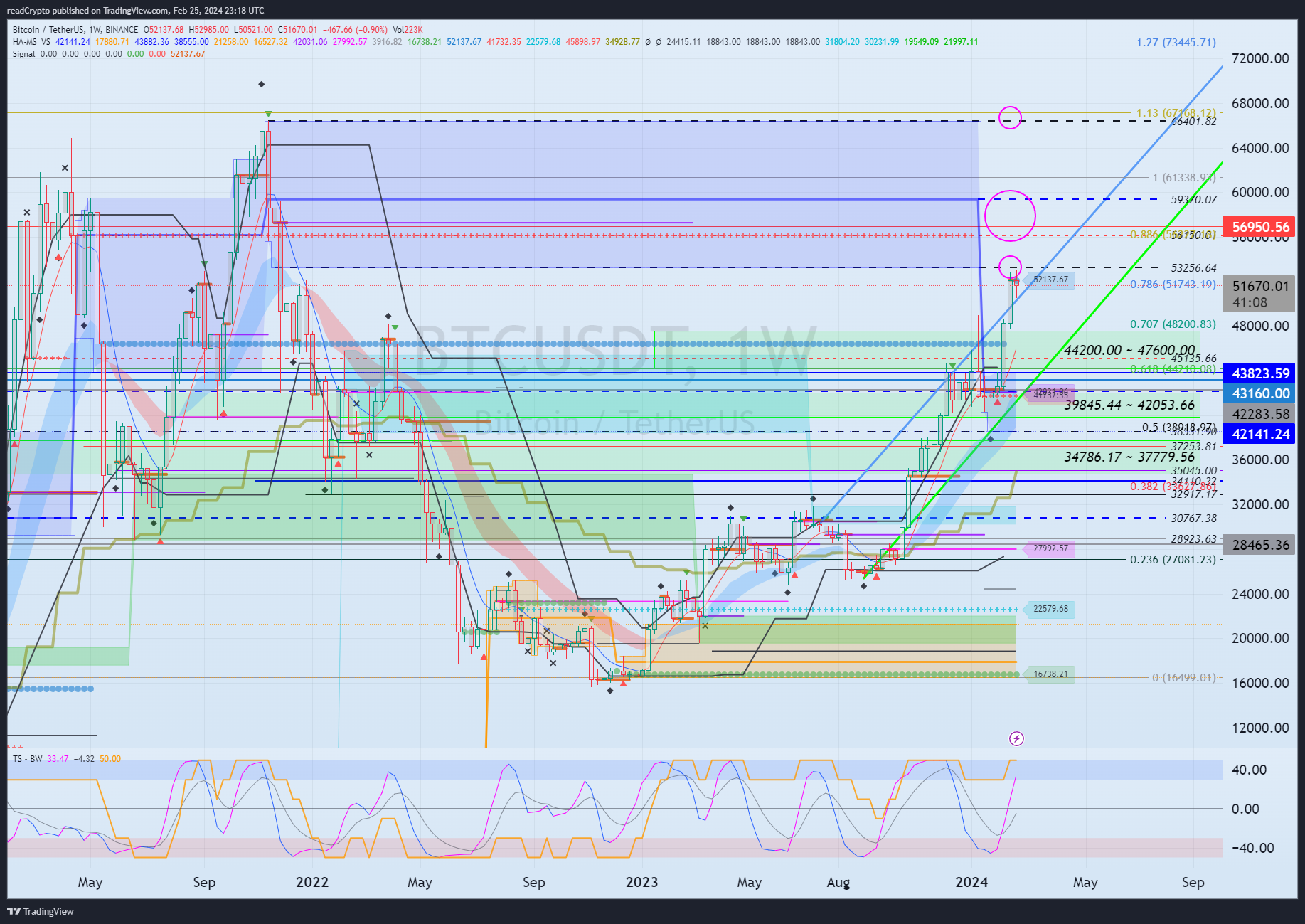
Task: Select the Signal indicator legend name
Action: pos(23,54)
